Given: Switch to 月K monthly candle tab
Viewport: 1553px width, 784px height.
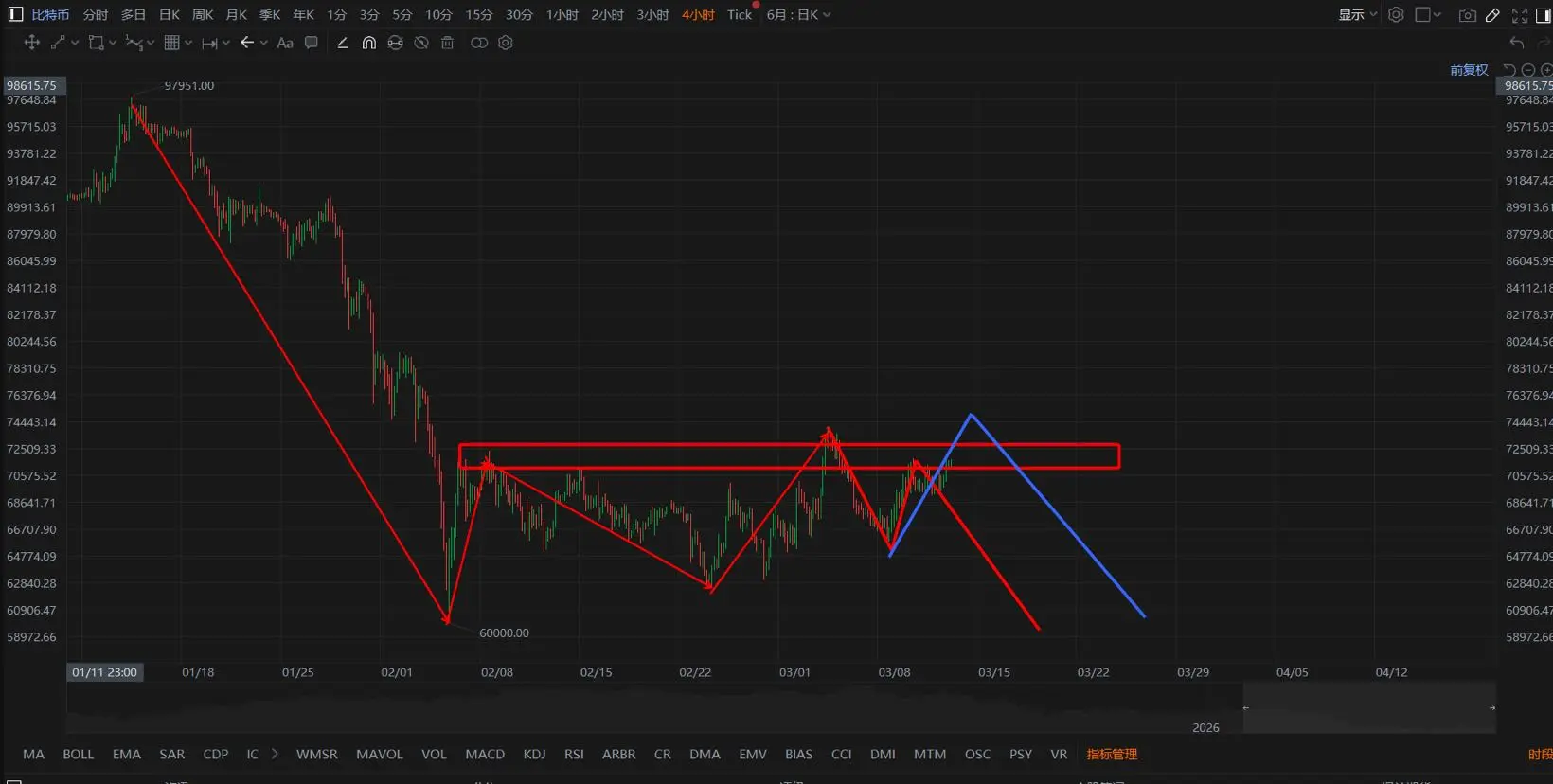Looking at the screenshot, I should (x=237, y=14).
